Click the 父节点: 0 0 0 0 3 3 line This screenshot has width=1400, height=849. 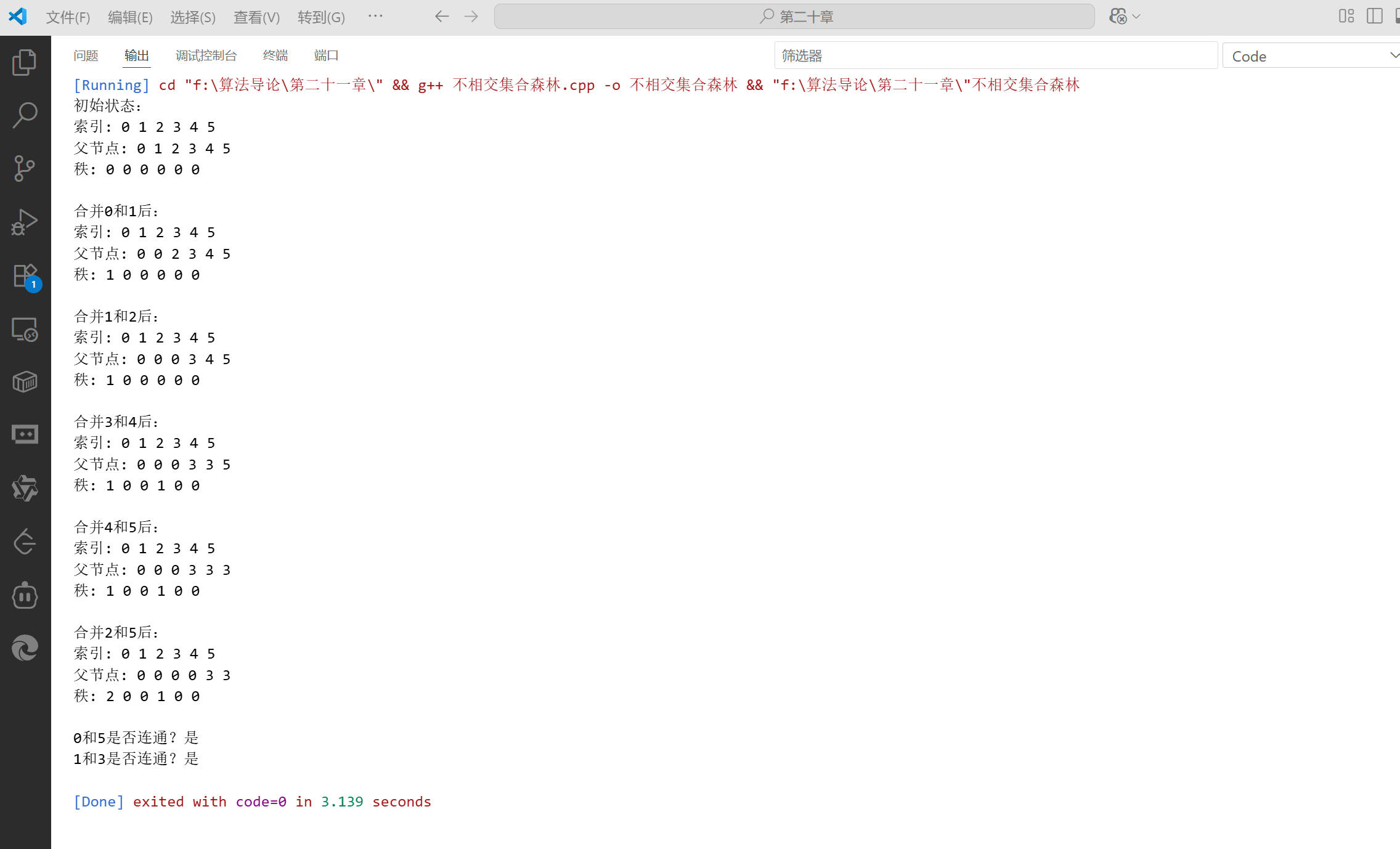click(x=152, y=675)
